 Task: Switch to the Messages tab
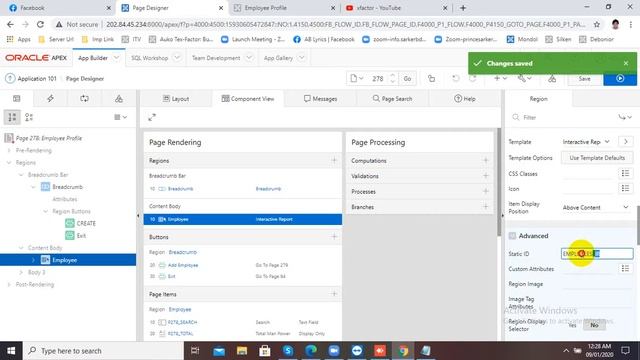pyautogui.click(x=320, y=99)
